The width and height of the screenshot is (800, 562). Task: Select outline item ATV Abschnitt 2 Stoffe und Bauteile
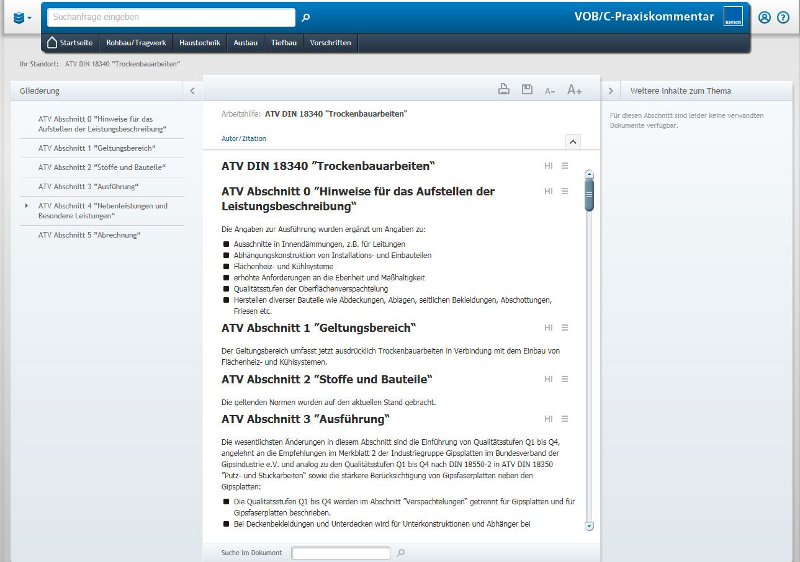(x=102, y=167)
